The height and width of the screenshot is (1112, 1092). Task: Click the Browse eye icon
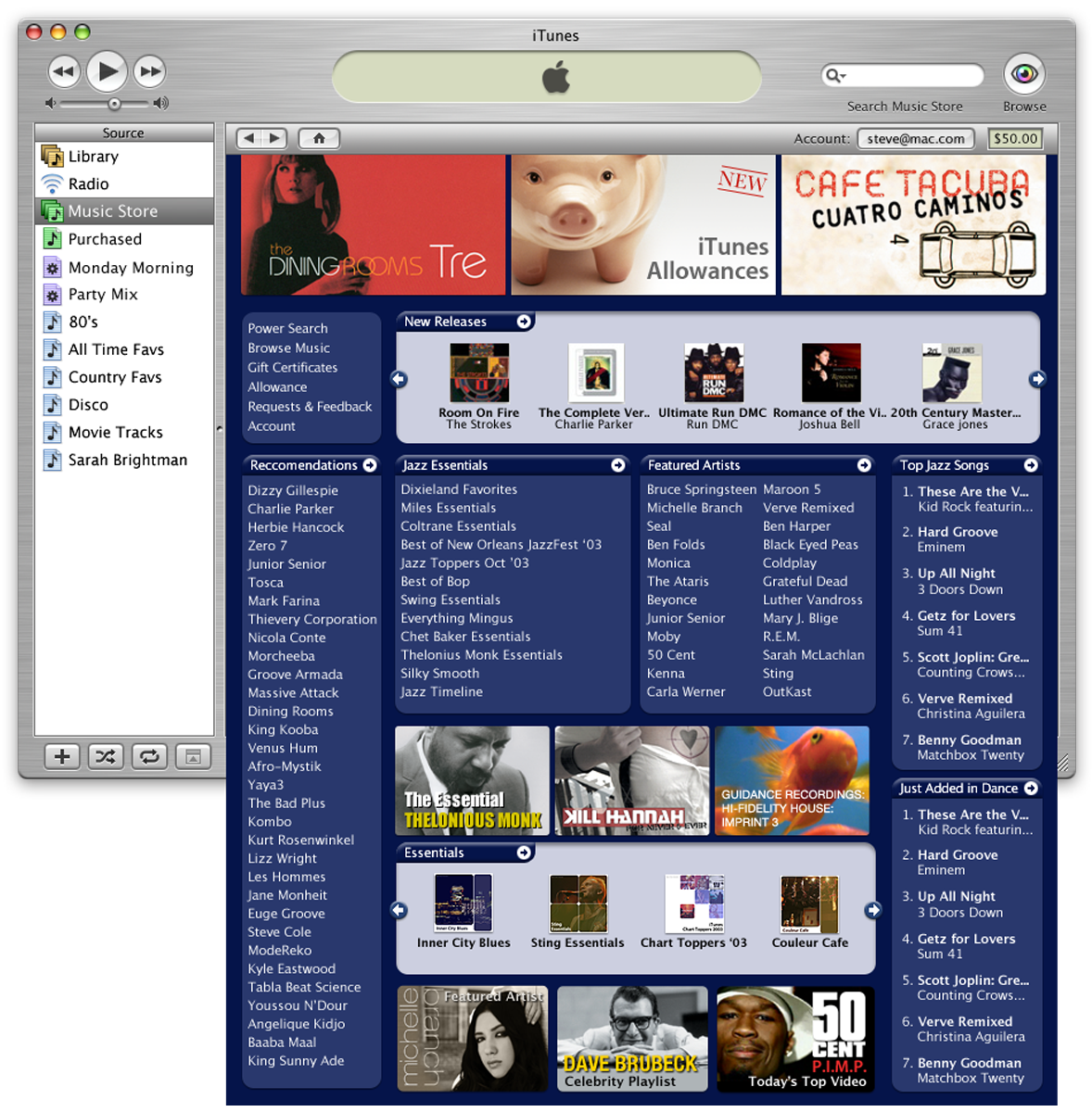coord(1024,73)
